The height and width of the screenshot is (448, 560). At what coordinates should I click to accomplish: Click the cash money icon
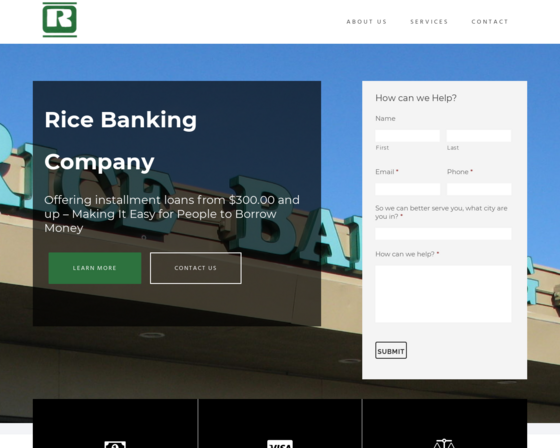coord(115,444)
